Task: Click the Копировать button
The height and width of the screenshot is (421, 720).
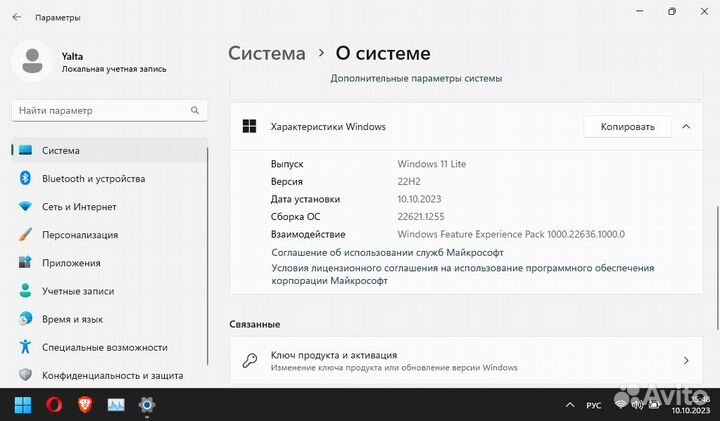Action: 627,127
